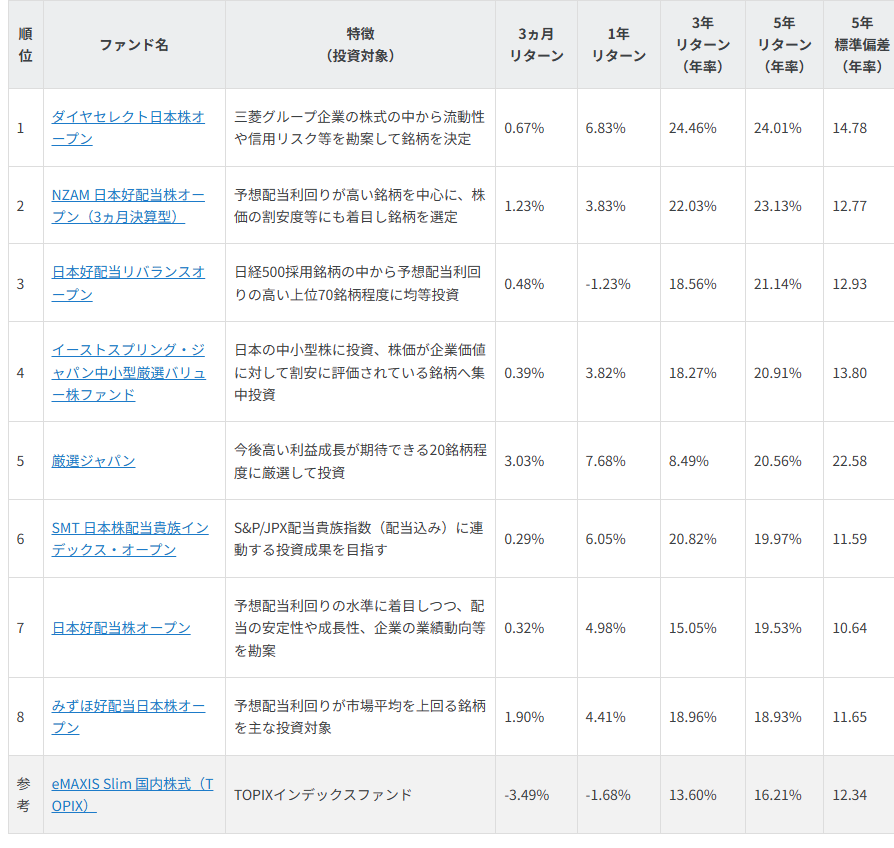The image size is (894, 848).
Task: Click the 3年リターン（年率） column header
Action: (x=703, y=44)
